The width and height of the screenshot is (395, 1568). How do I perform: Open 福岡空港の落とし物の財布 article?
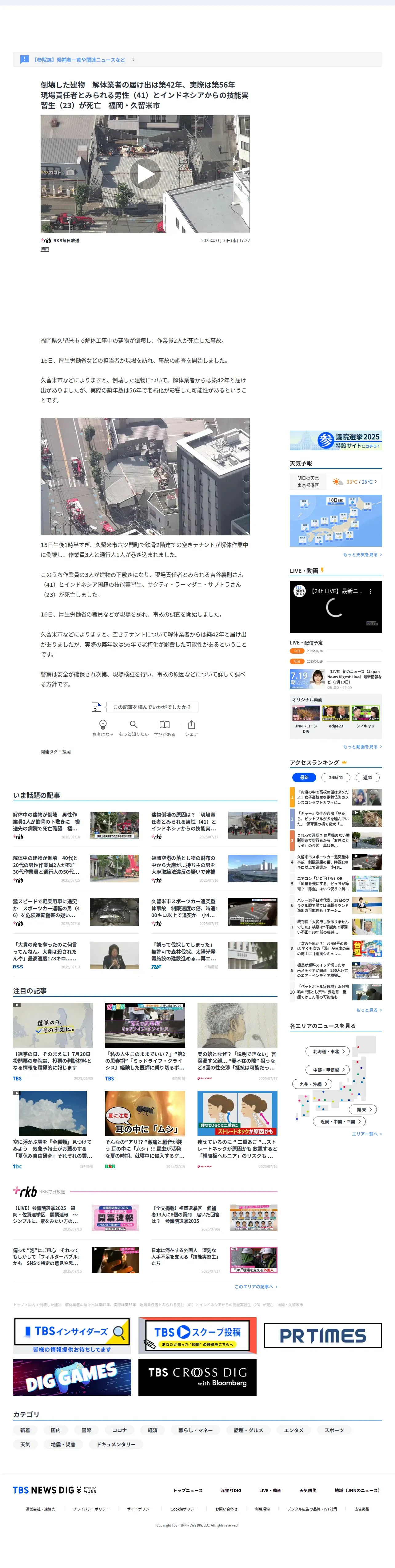[214, 869]
